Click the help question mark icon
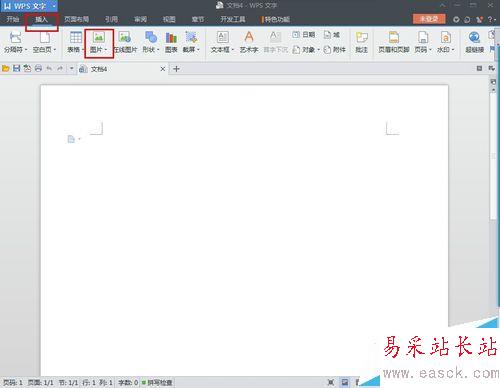The height and width of the screenshot is (388, 500). point(490,19)
